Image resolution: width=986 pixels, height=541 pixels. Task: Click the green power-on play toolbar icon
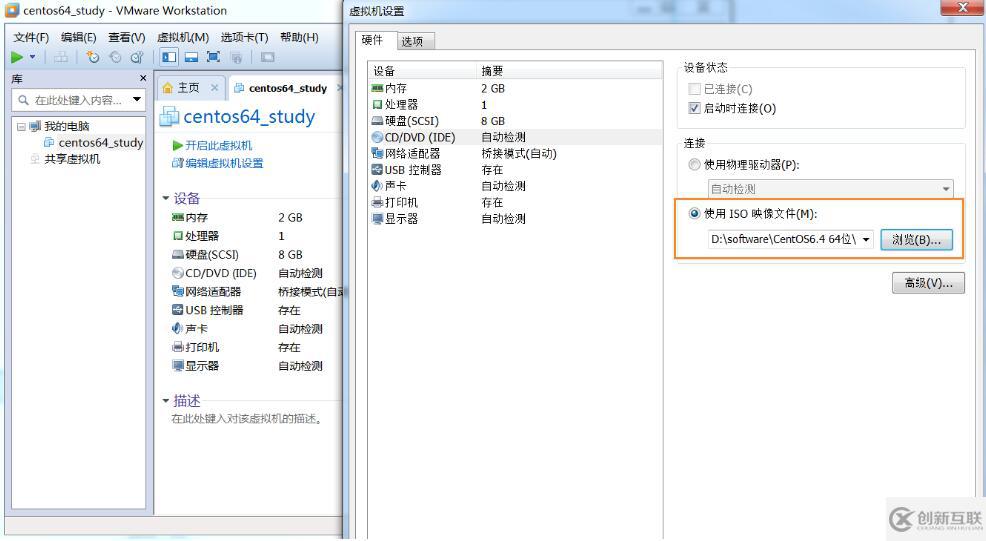(17, 57)
